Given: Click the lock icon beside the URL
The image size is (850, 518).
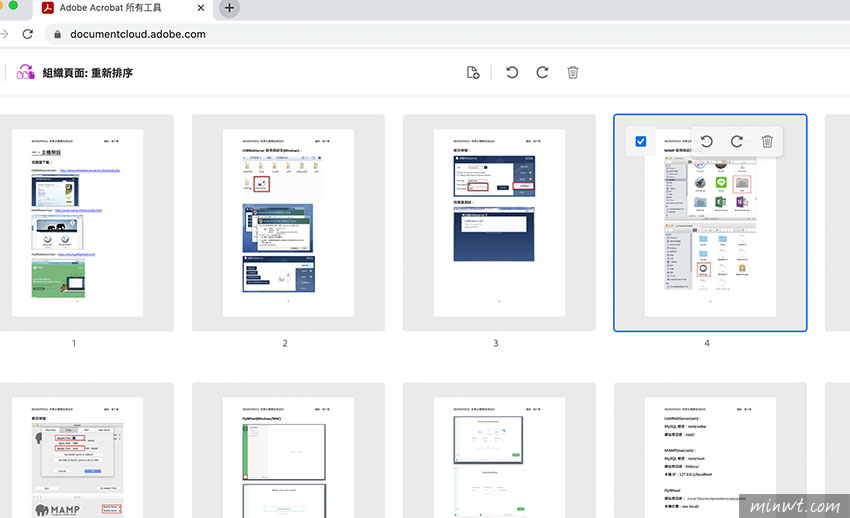Looking at the screenshot, I should [x=57, y=34].
